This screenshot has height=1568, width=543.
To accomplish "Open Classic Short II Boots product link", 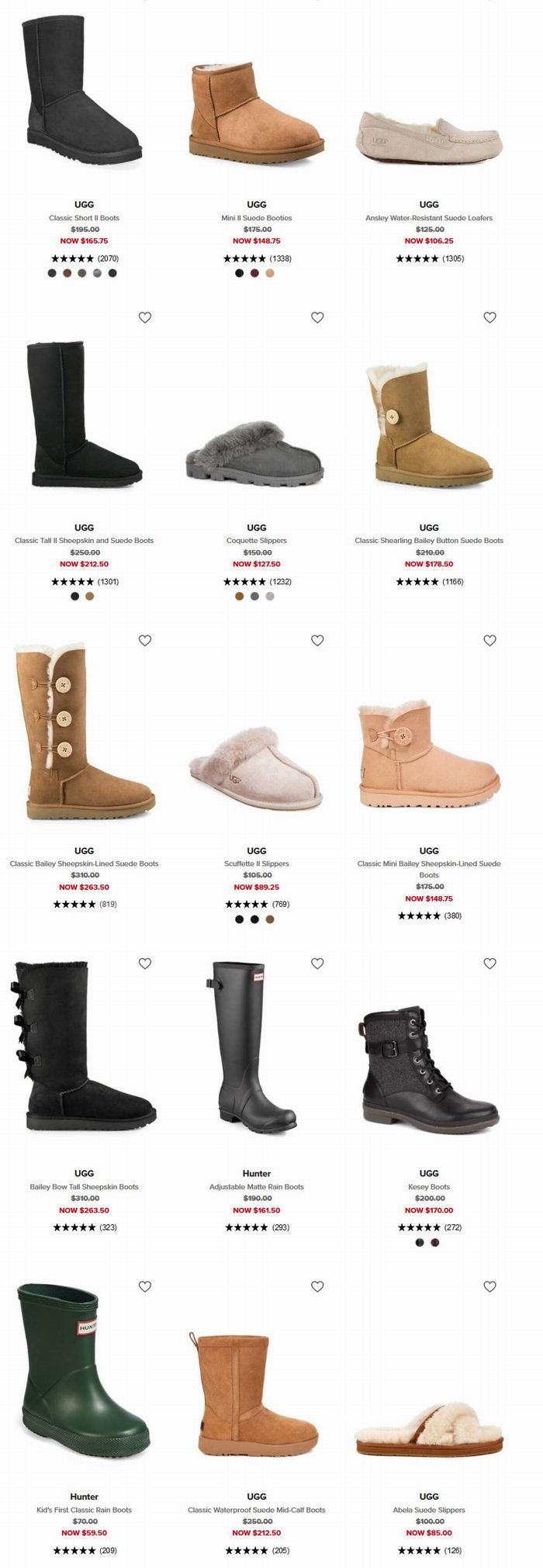I will (x=84, y=218).
